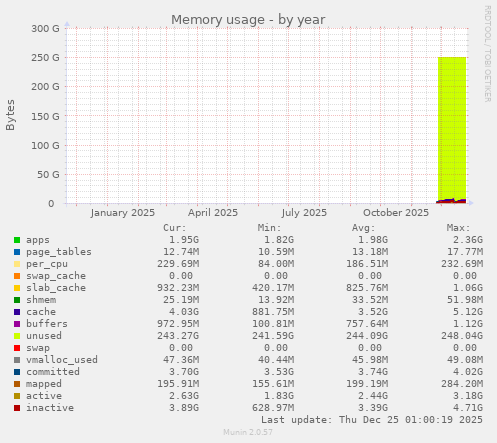The height and width of the screenshot is (443, 497).
Task: Click the apps current value 1.95G
Action: pyautogui.click(x=184, y=240)
